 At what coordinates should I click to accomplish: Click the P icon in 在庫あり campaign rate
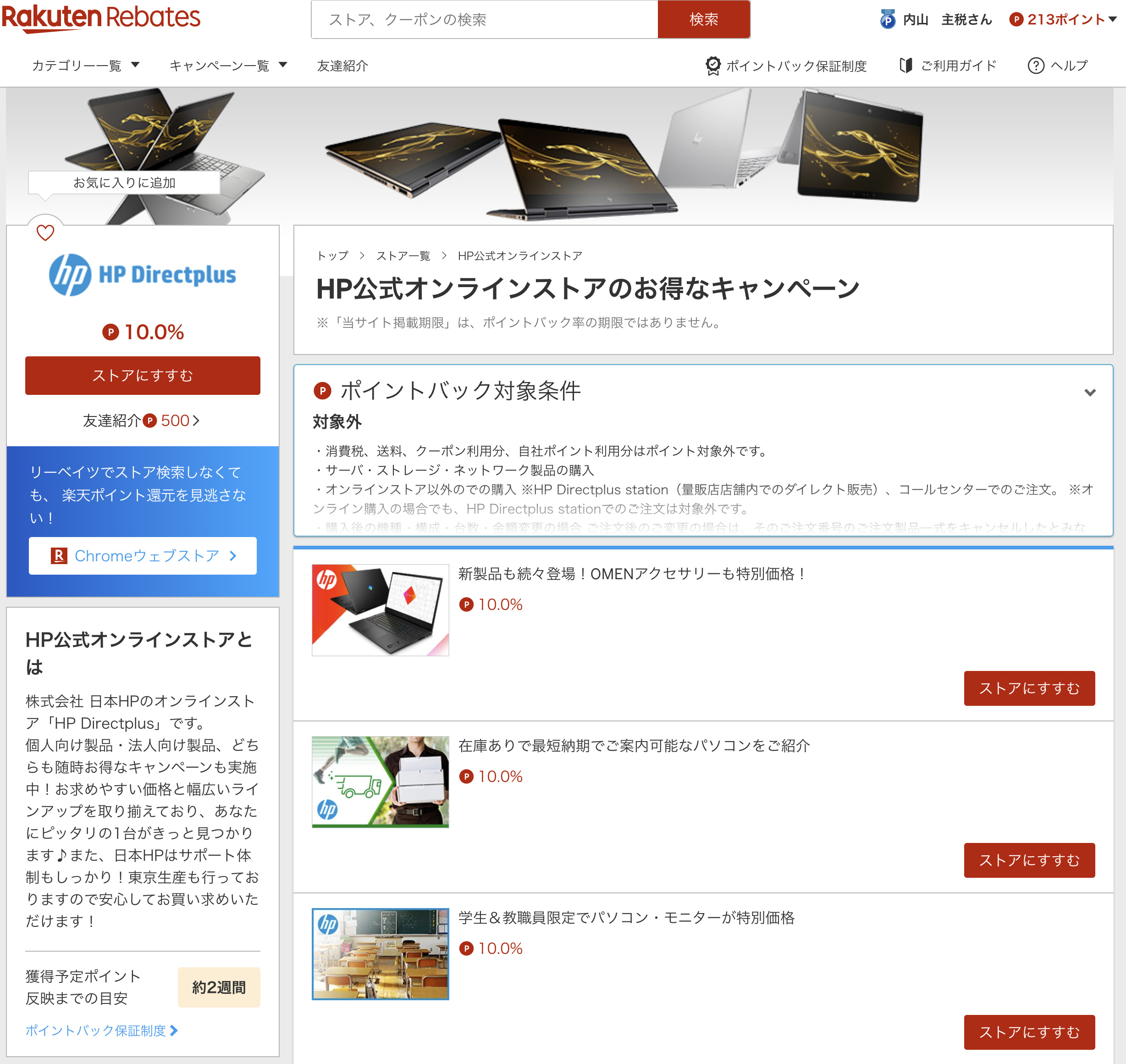[x=466, y=776]
